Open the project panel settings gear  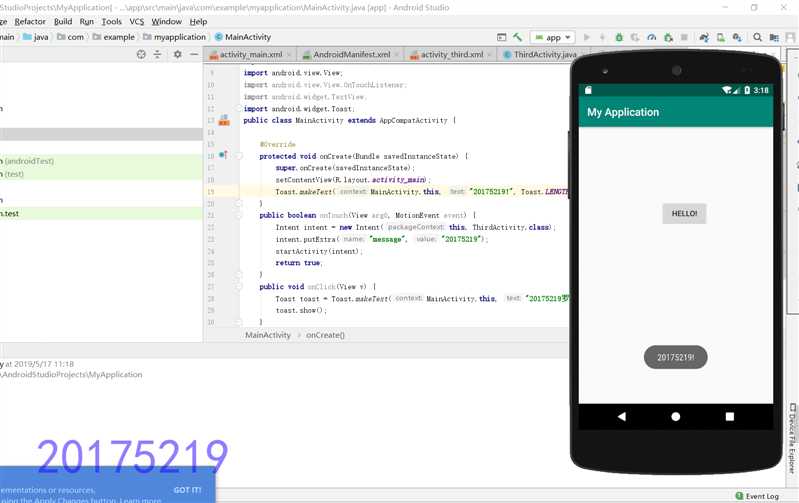[177, 54]
